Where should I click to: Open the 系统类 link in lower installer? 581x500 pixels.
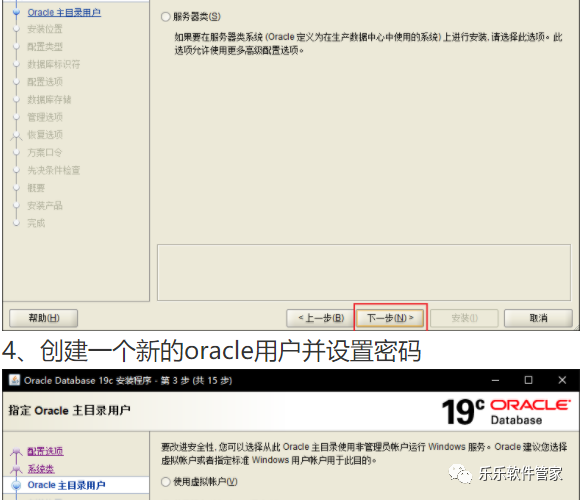tap(41, 469)
